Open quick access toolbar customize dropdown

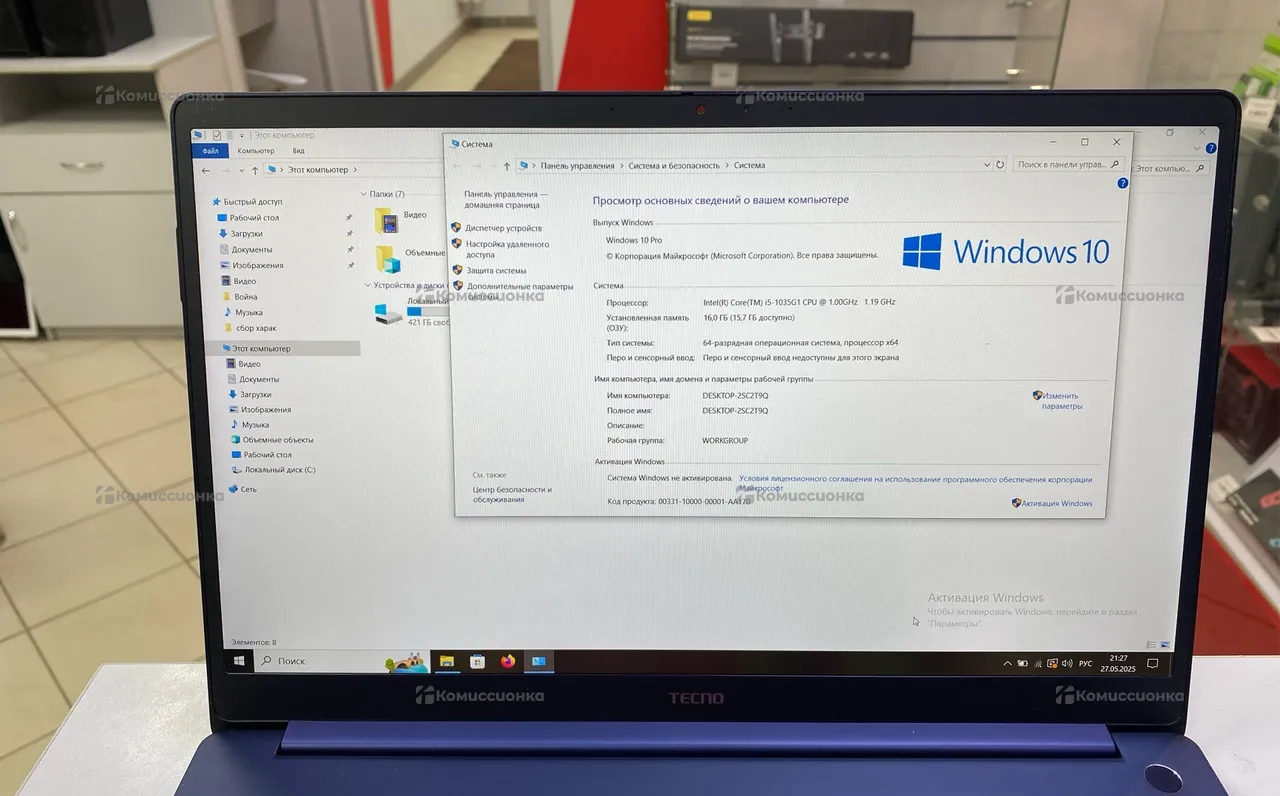click(x=244, y=135)
